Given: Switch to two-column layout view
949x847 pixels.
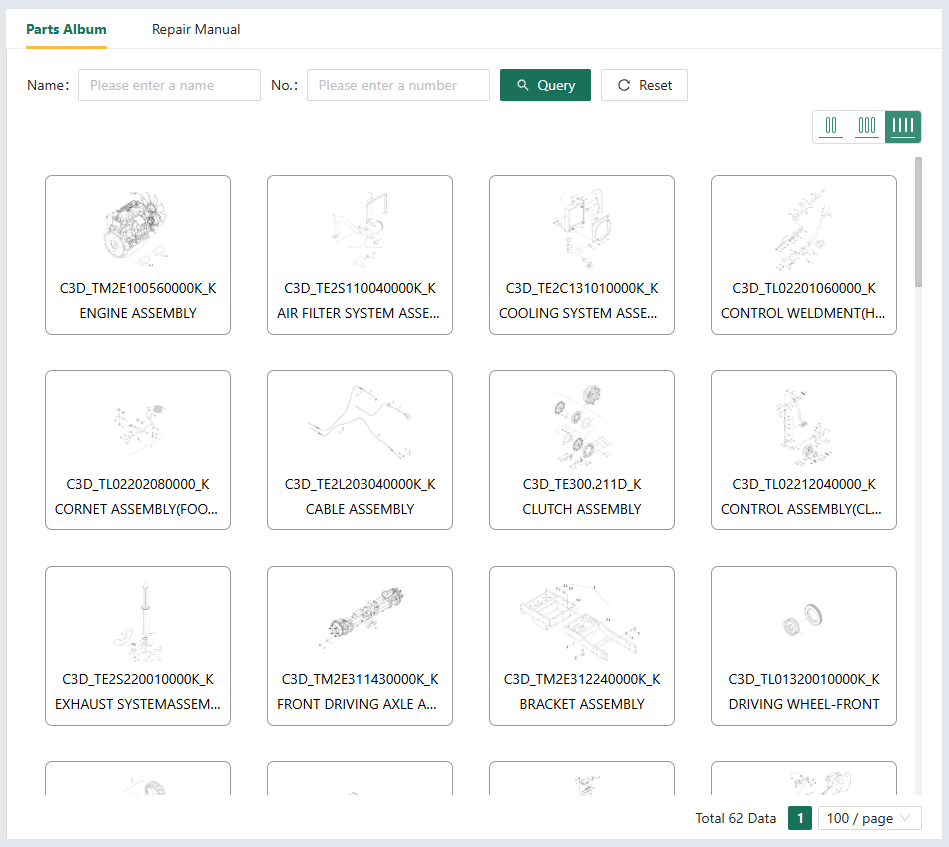Looking at the screenshot, I should pyautogui.click(x=831, y=126).
